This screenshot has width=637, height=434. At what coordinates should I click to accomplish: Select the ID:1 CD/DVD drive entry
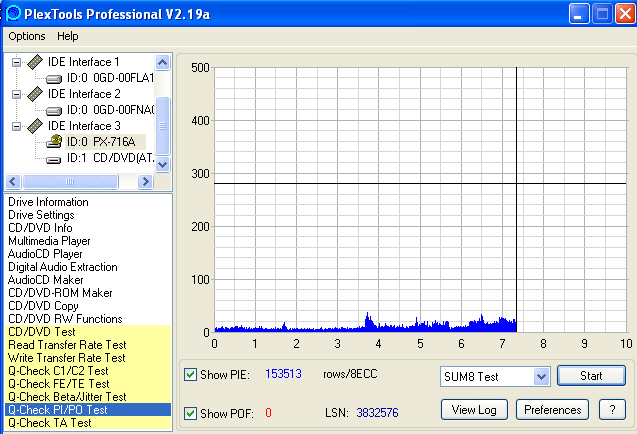[x=110, y=158]
